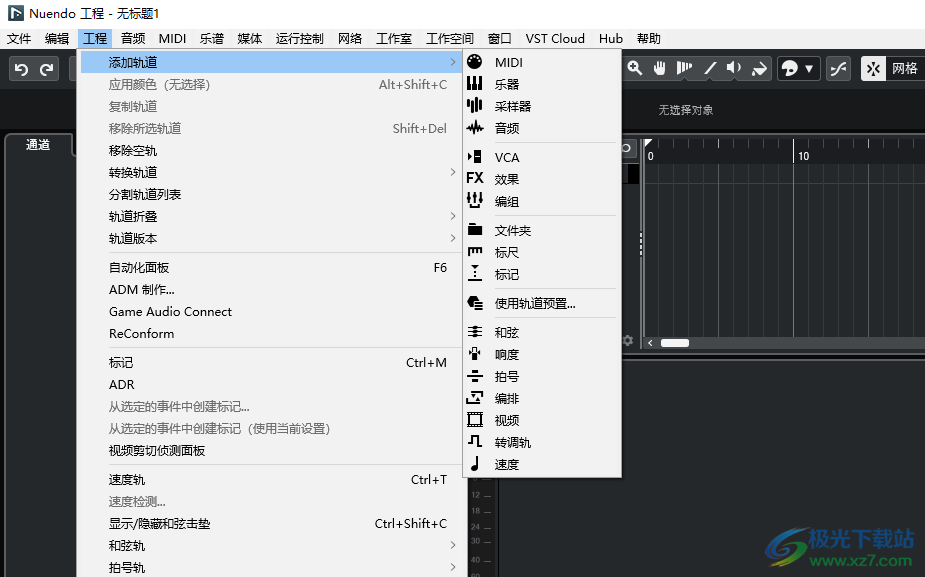This screenshot has height=577, width=925.
Task: Open the 音频 menu in menu bar
Action: pyautogui.click(x=132, y=39)
